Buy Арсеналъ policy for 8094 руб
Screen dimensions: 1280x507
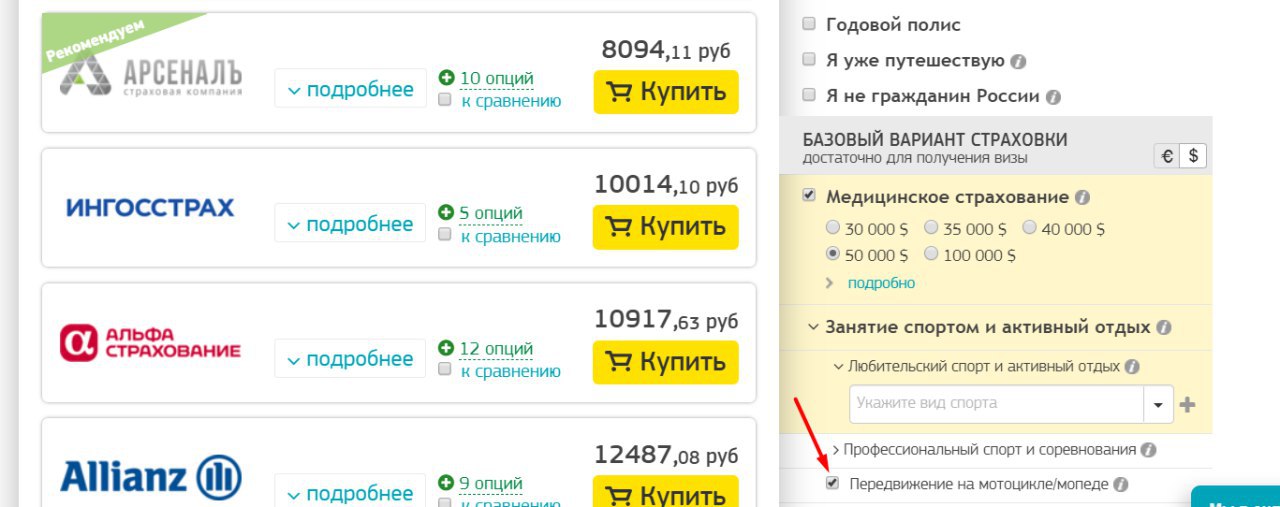(x=666, y=92)
